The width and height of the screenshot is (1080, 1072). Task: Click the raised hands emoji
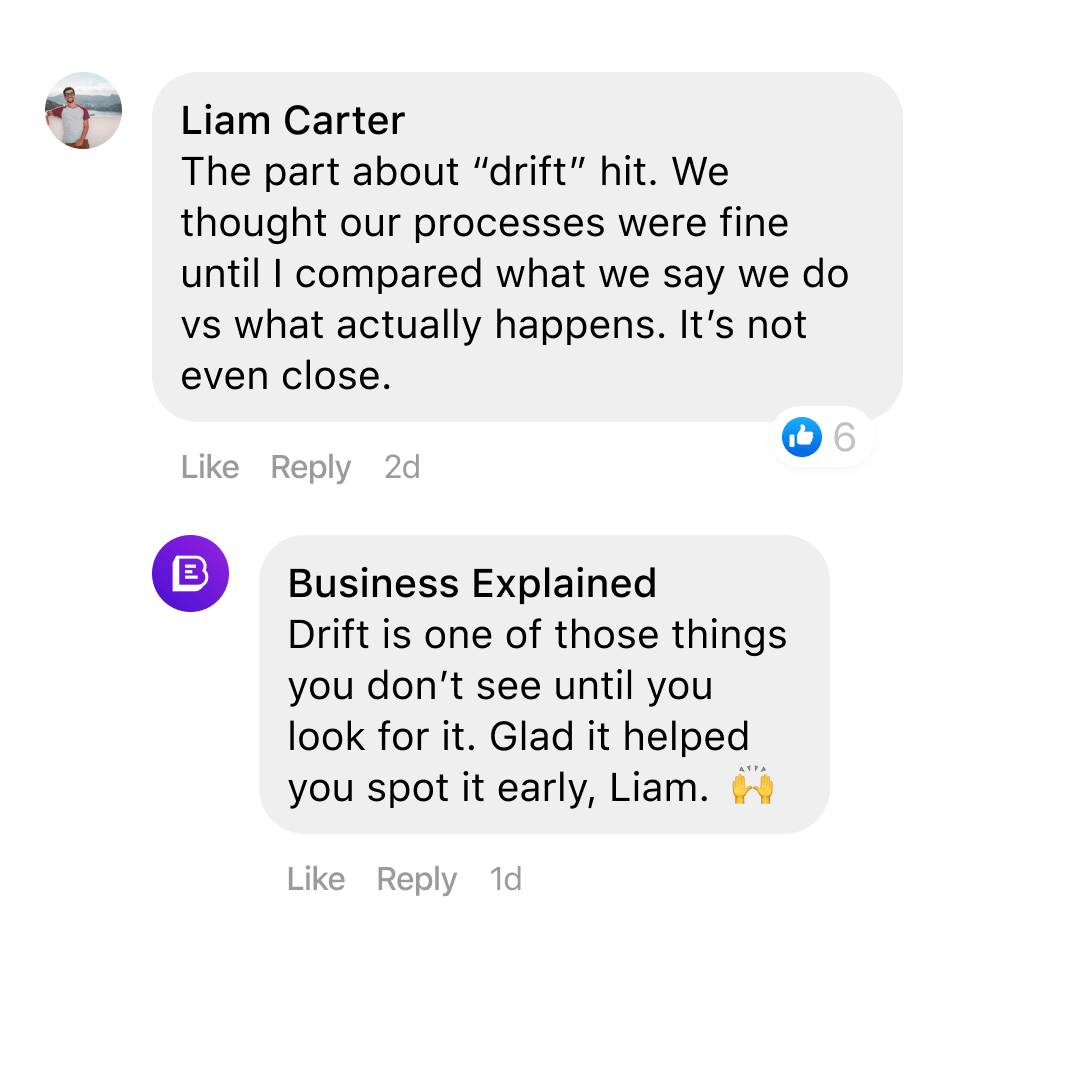pyautogui.click(x=752, y=787)
